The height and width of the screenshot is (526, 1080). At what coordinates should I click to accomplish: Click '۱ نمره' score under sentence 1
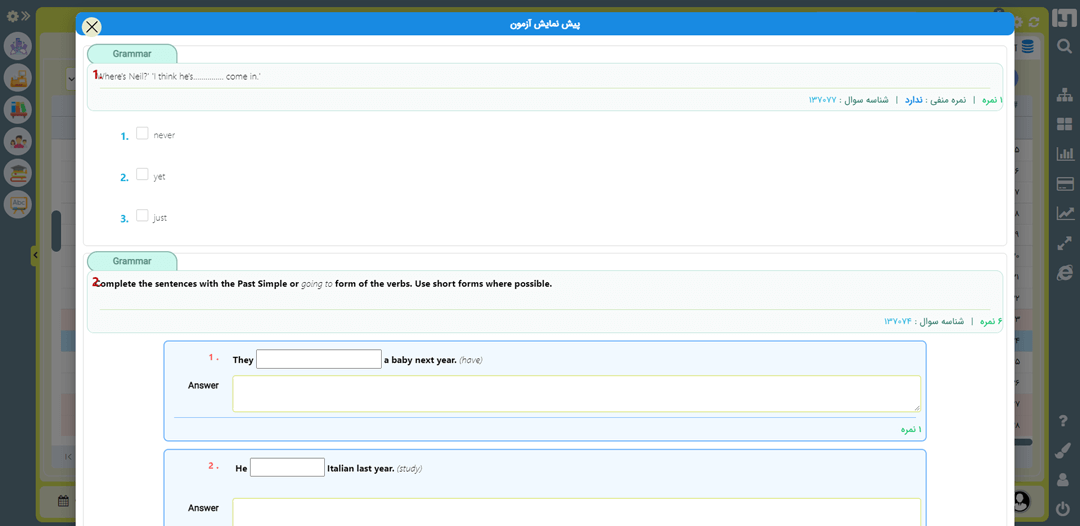coord(911,429)
